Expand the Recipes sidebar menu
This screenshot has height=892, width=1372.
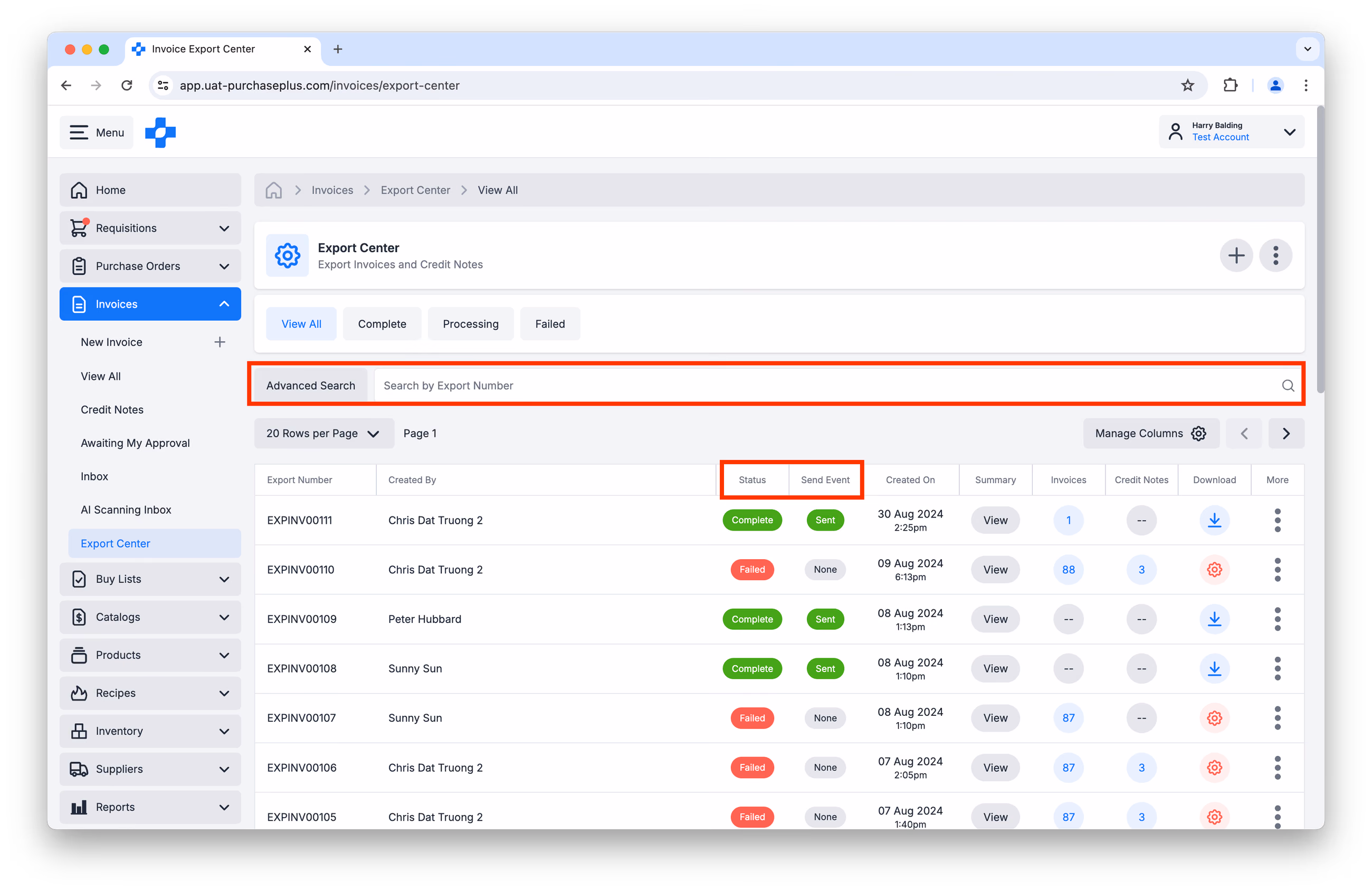pos(150,693)
